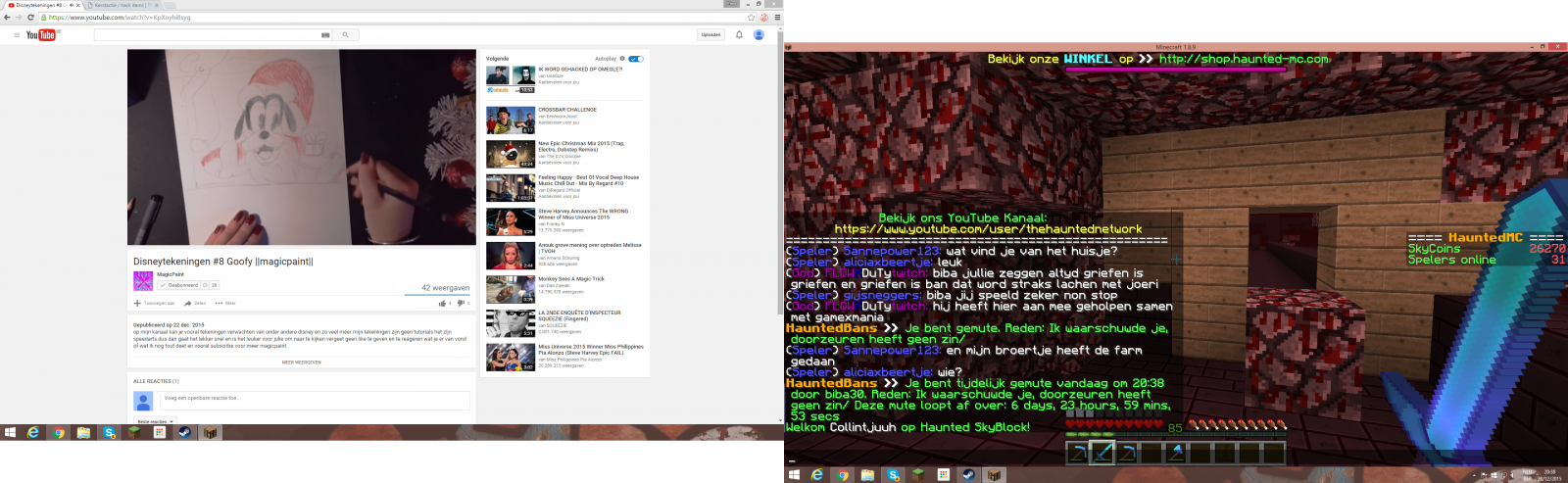Open shop.haunted-mc.com link in Minecraft chat
Viewport: 1568px width, 483px height.
1245,59
